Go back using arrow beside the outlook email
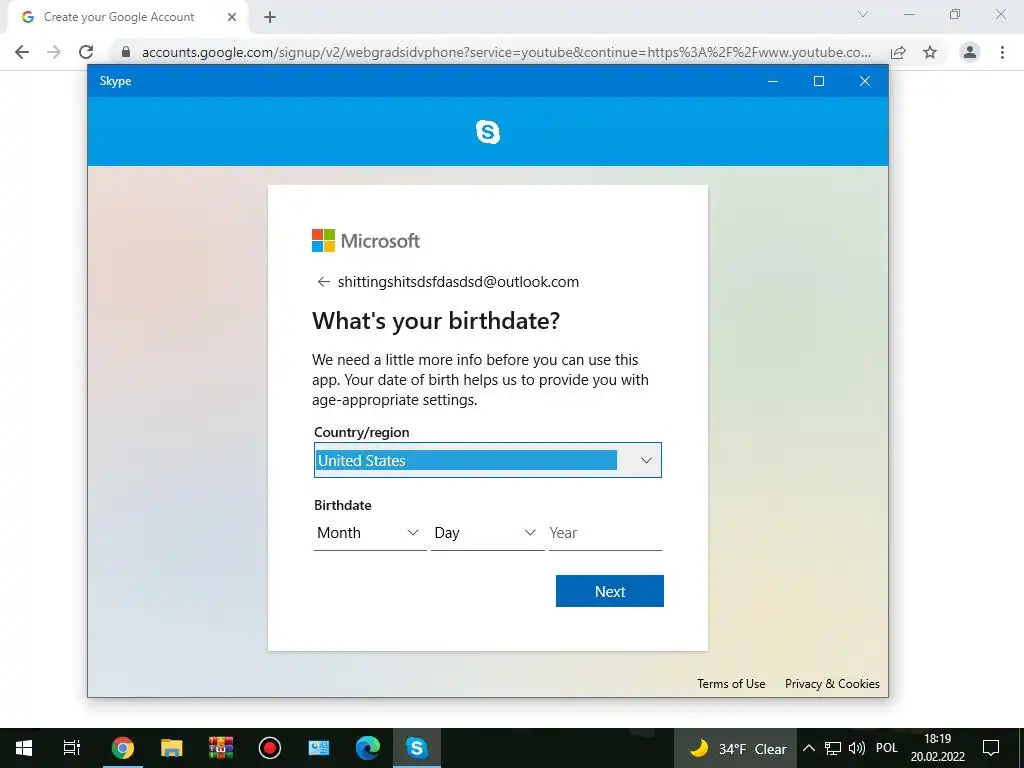The height and width of the screenshot is (768, 1024). 323,281
